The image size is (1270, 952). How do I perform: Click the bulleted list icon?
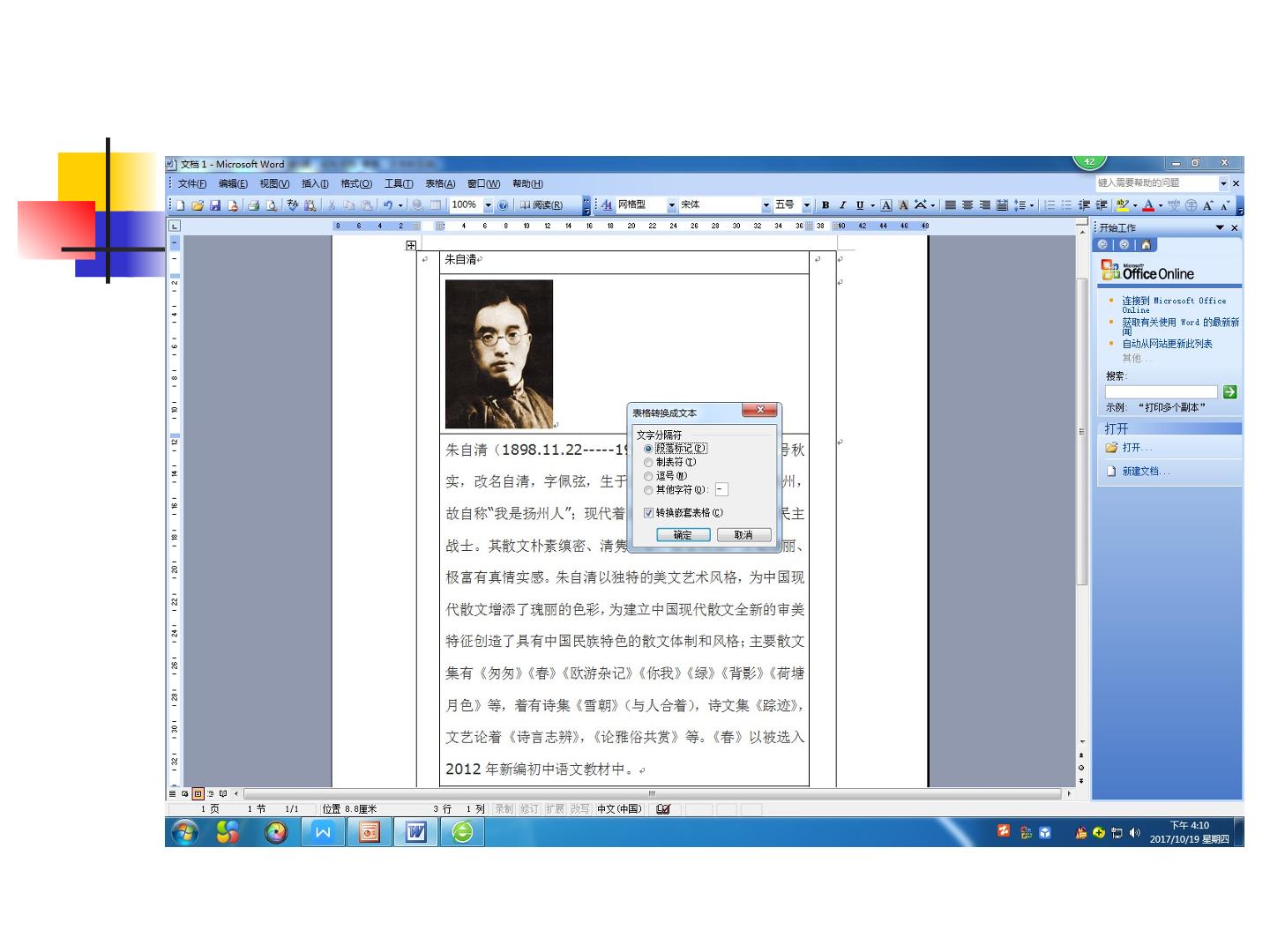click(1067, 205)
